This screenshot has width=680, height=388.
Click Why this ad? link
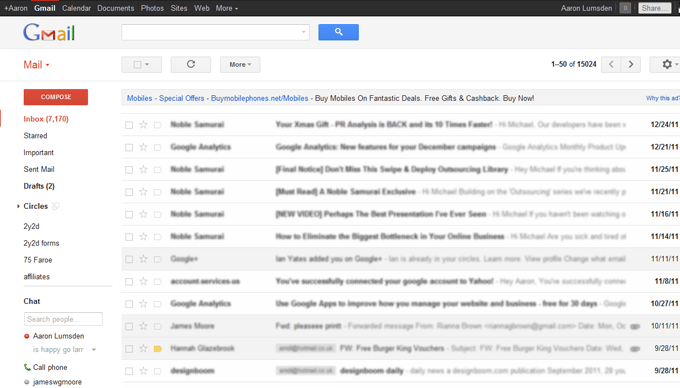(663, 98)
